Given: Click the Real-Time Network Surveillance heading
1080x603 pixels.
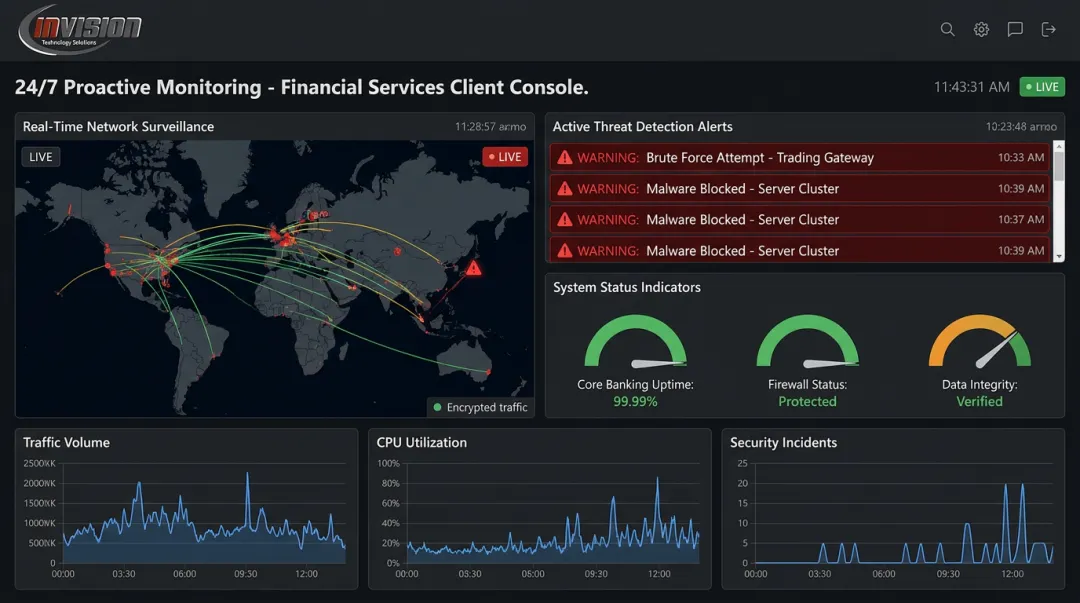Looking at the screenshot, I should [118, 127].
